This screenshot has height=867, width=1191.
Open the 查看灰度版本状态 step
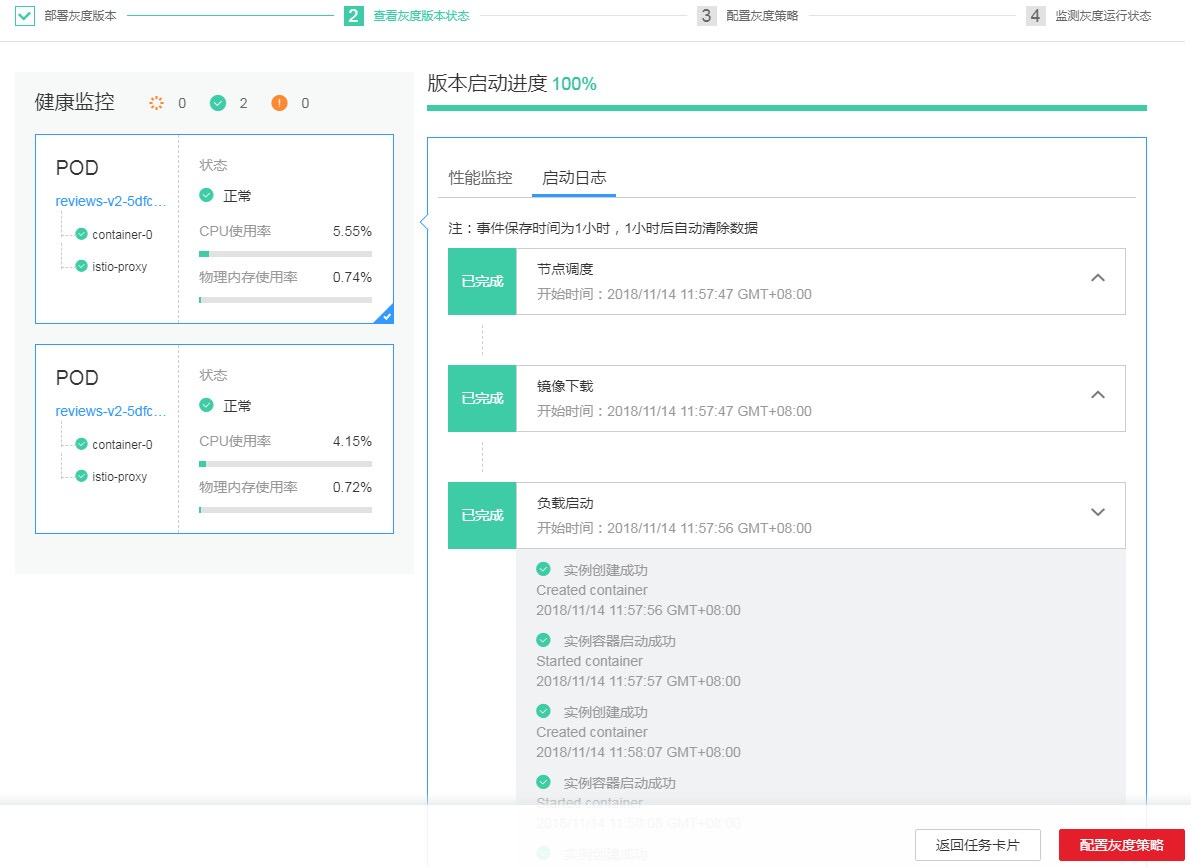422,16
